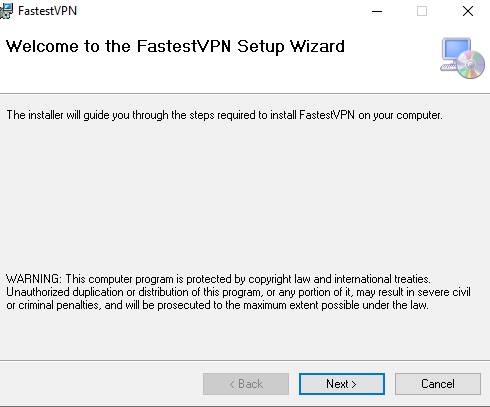Proceed by clicking the Next > button
Viewport: 490px width, 407px height.
coord(342,384)
